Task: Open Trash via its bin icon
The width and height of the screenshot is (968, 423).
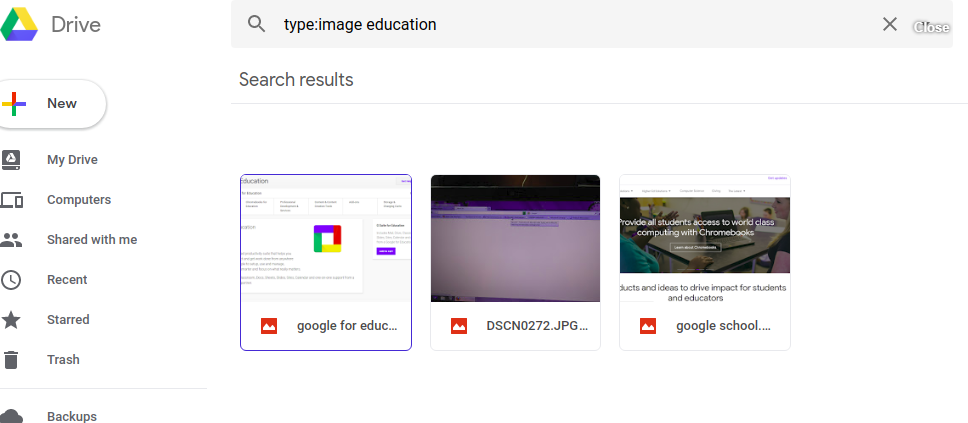Action: click(12, 360)
